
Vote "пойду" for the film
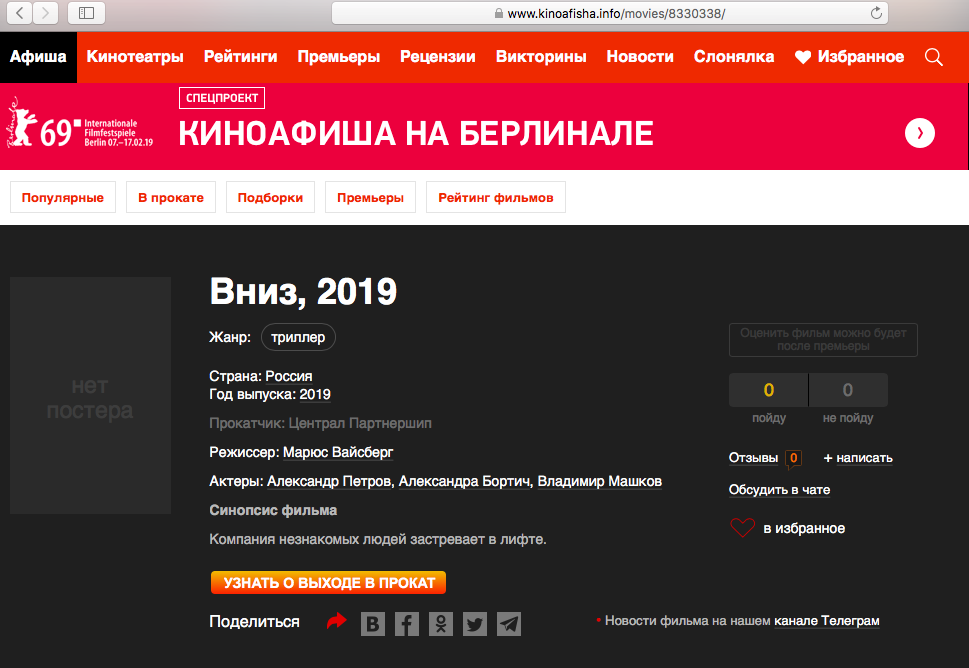[x=768, y=390]
